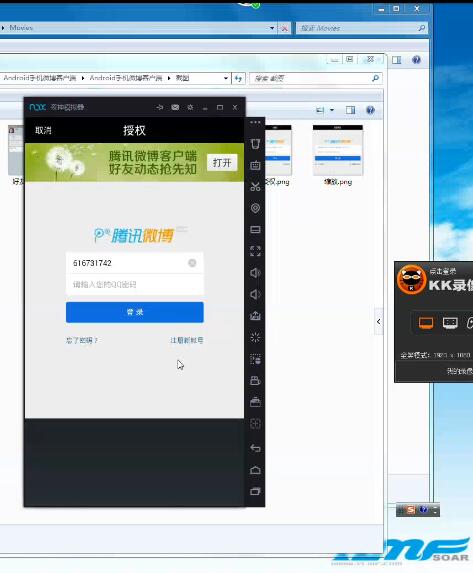This screenshot has width=473, height=573.
Task: Click the arrow before Movies in the address bar
Action: point(3,28)
